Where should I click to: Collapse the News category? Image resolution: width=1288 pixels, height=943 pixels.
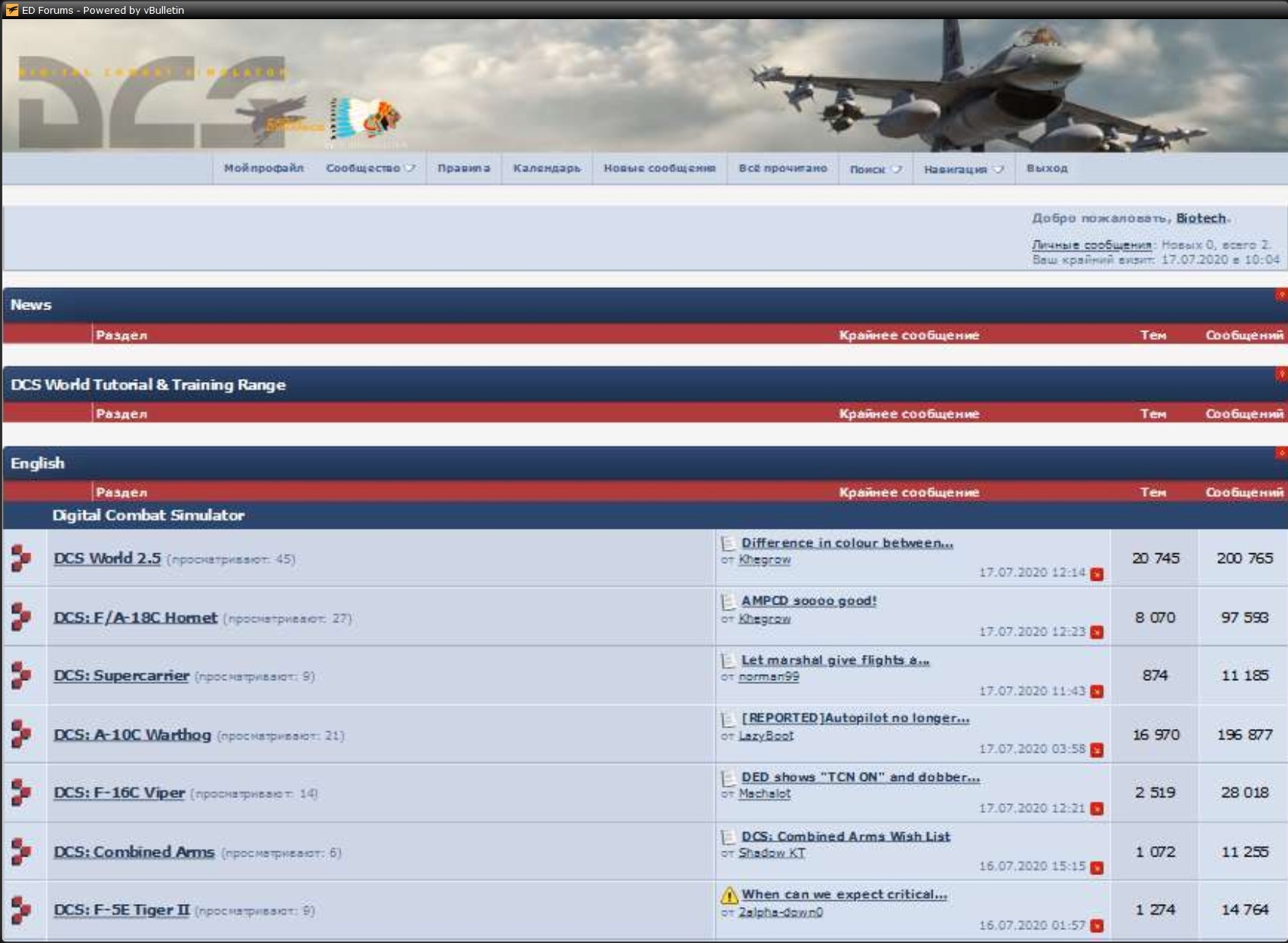click(1281, 295)
